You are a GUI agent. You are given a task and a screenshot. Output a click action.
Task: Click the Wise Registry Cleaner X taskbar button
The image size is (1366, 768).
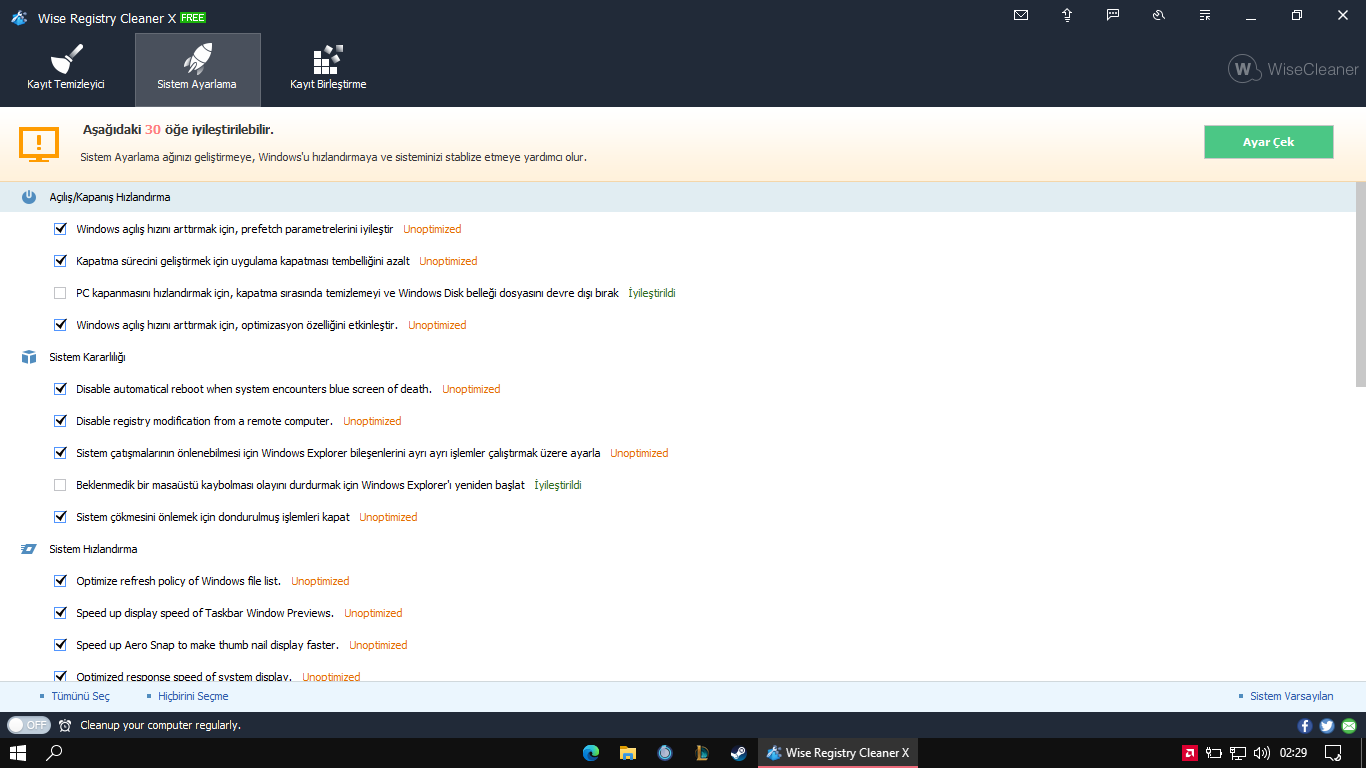pyautogui.click(x=838, y=753)
